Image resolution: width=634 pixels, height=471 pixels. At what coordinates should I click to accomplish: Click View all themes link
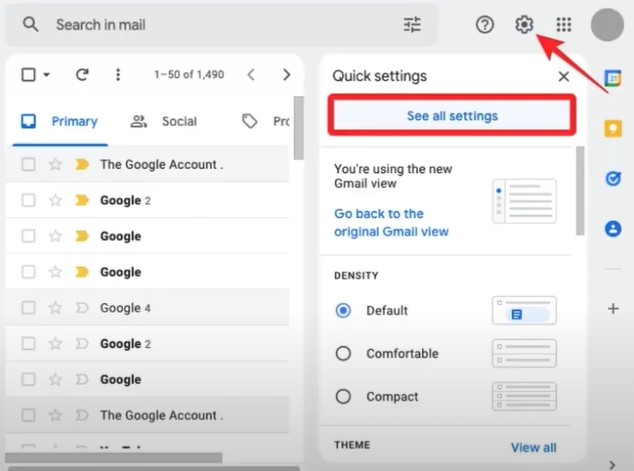pyautogui.click(x=533, y=448)
